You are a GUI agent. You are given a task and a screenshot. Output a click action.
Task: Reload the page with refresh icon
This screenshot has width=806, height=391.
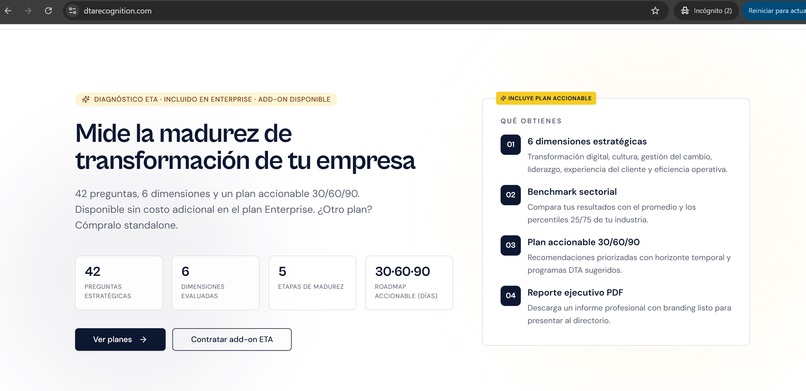point(48,10)
